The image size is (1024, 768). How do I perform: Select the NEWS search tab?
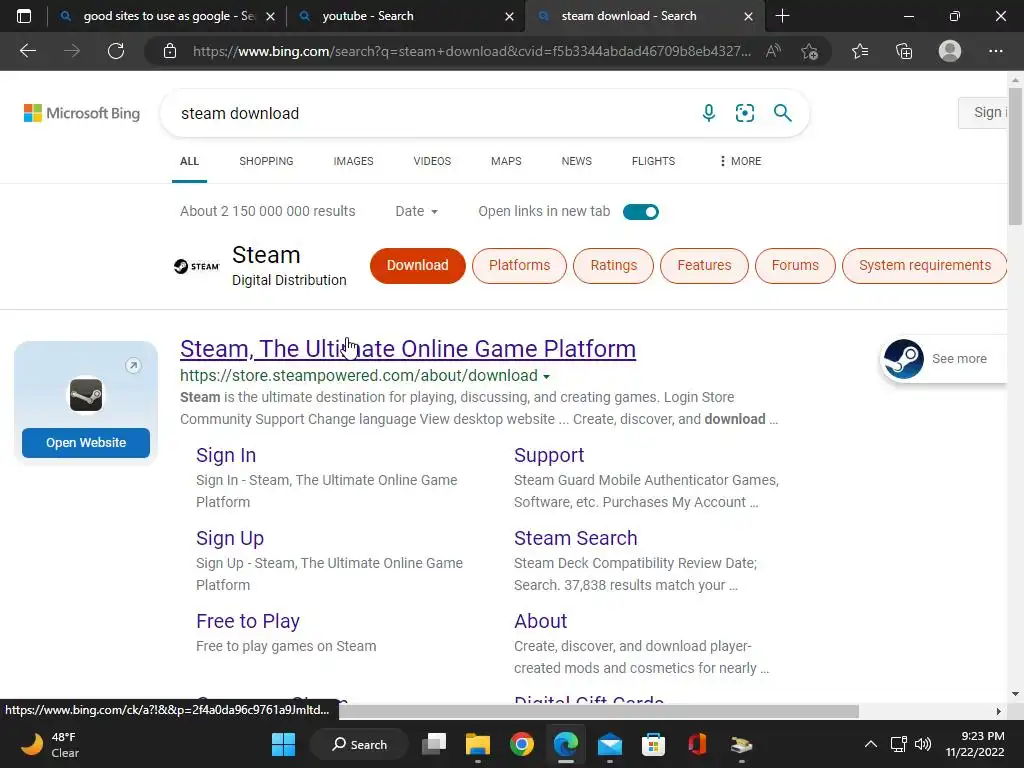(577, 161)
